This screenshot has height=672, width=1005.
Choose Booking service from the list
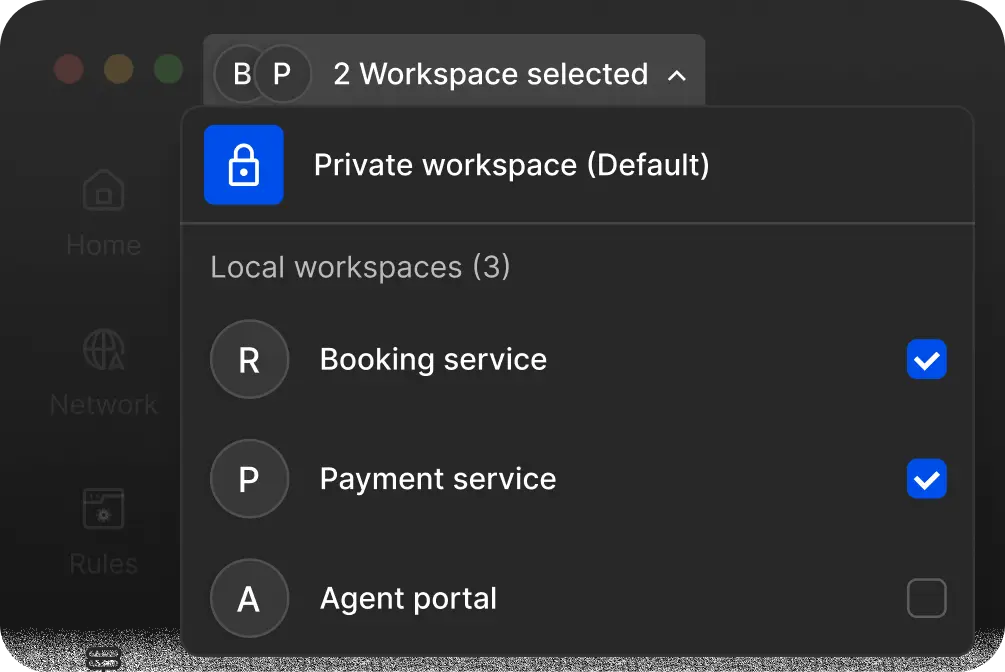(x=432, y=359)
